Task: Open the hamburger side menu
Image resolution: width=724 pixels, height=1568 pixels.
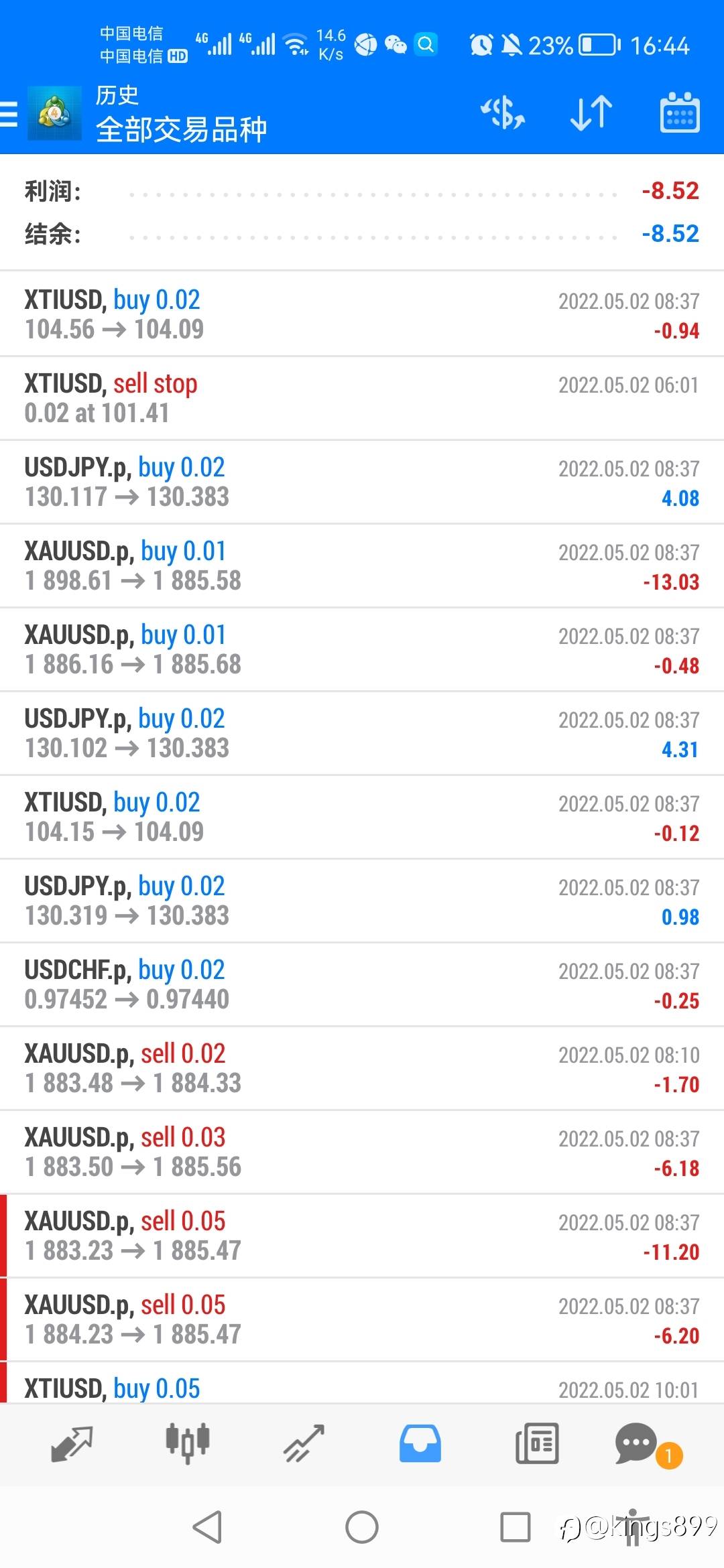Action: click(9, 113)
